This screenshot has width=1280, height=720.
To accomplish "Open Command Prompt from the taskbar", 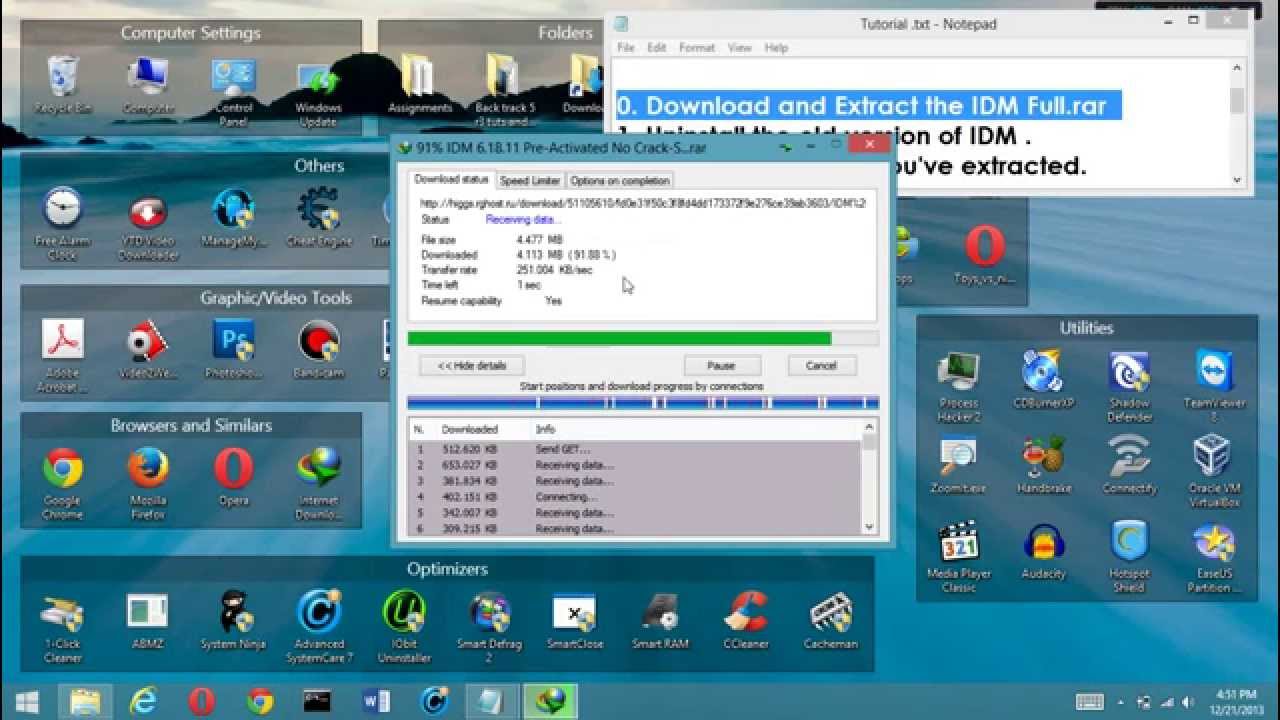I will 318,701.
